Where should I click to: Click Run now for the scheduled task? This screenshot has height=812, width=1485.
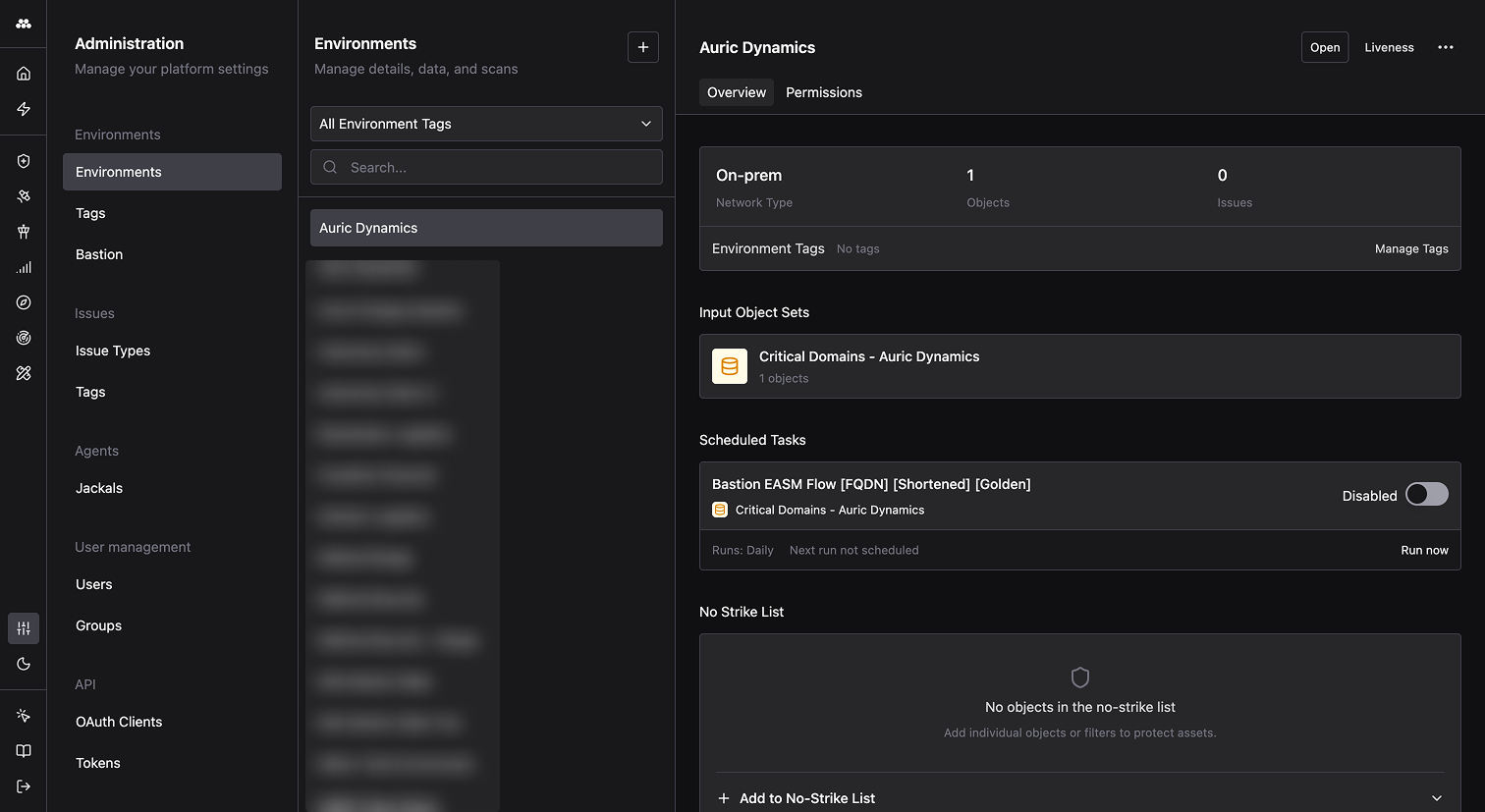pyautogui.click(x=1424, y=550)
